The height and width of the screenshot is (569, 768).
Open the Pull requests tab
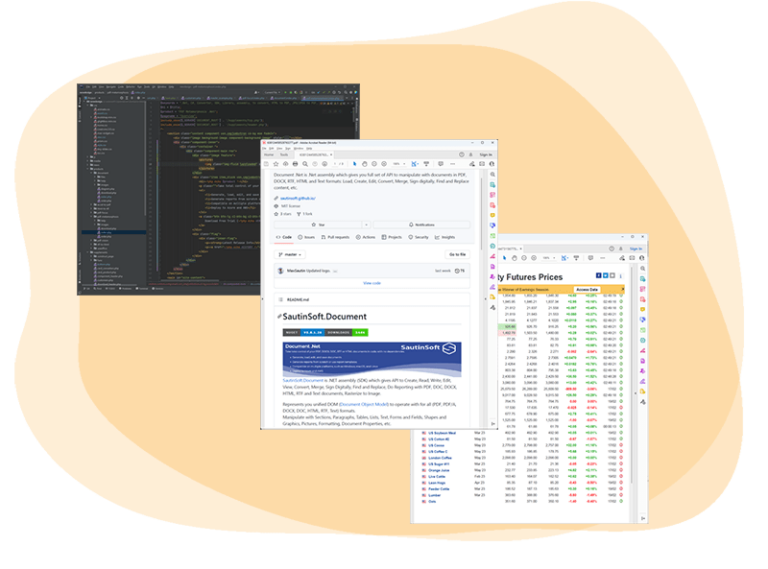(x=336, y=237)
